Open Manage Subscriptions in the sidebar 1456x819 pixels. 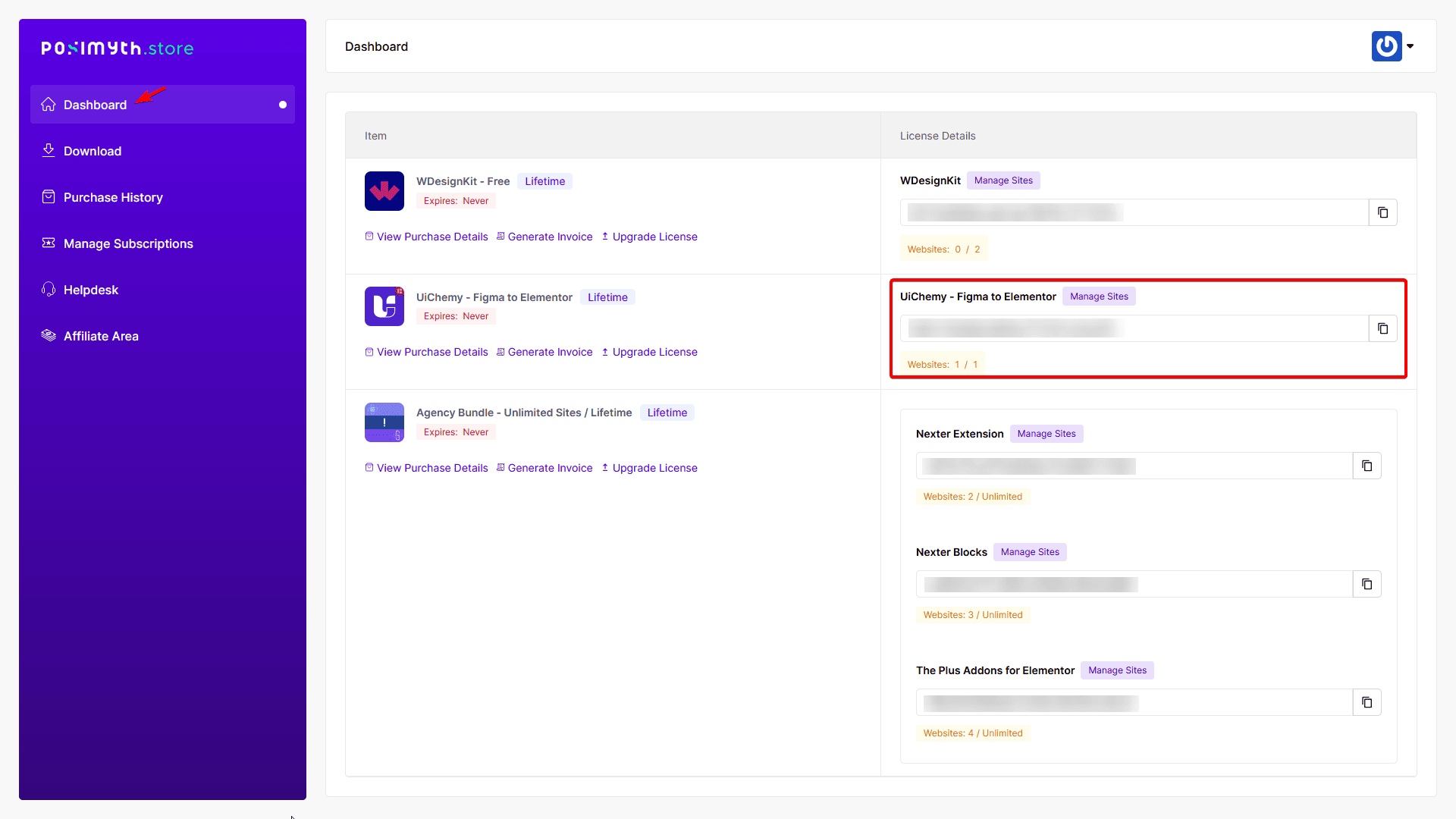tap(162, 243)
